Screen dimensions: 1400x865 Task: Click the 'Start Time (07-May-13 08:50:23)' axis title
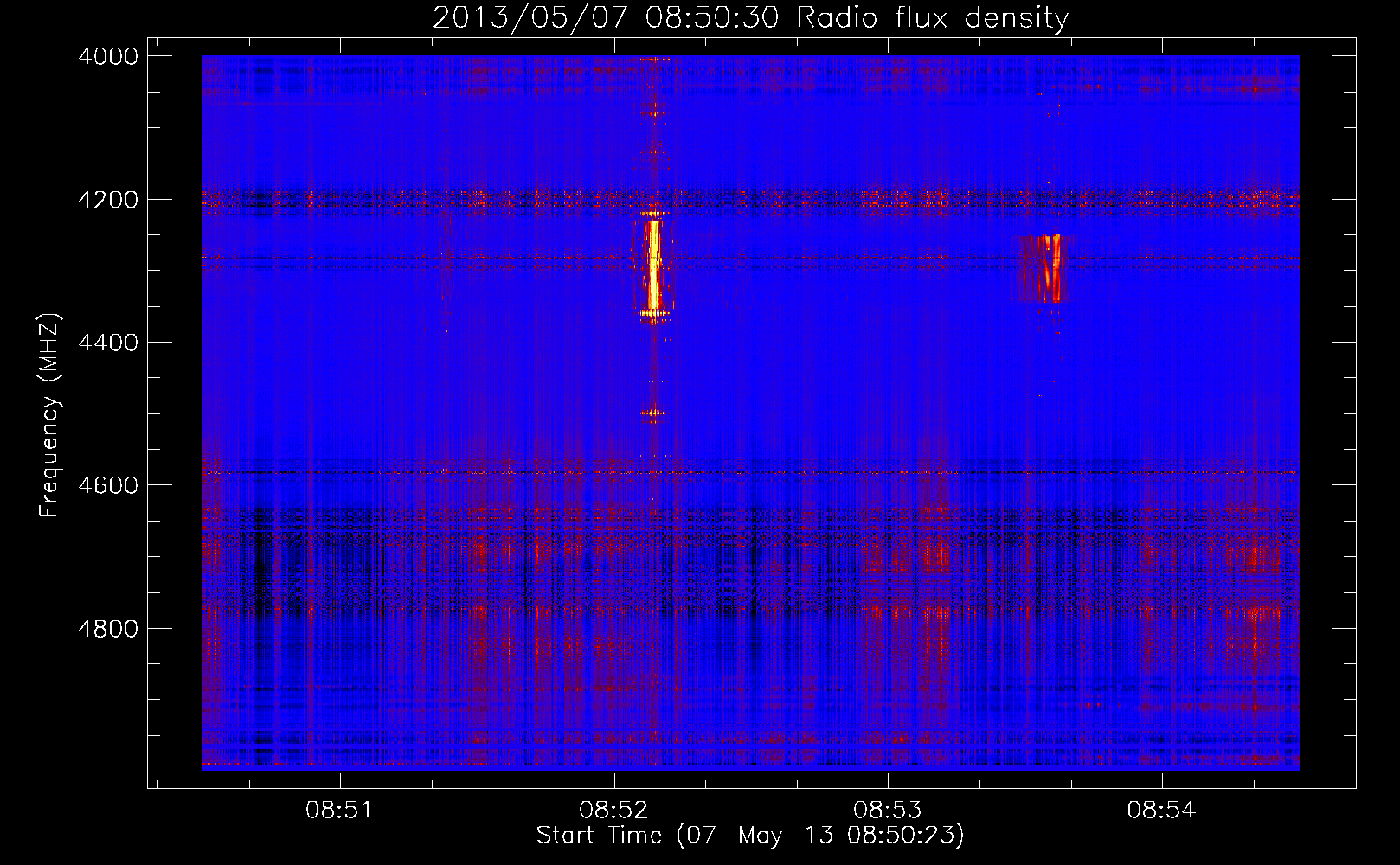click(x=750, y=836)
